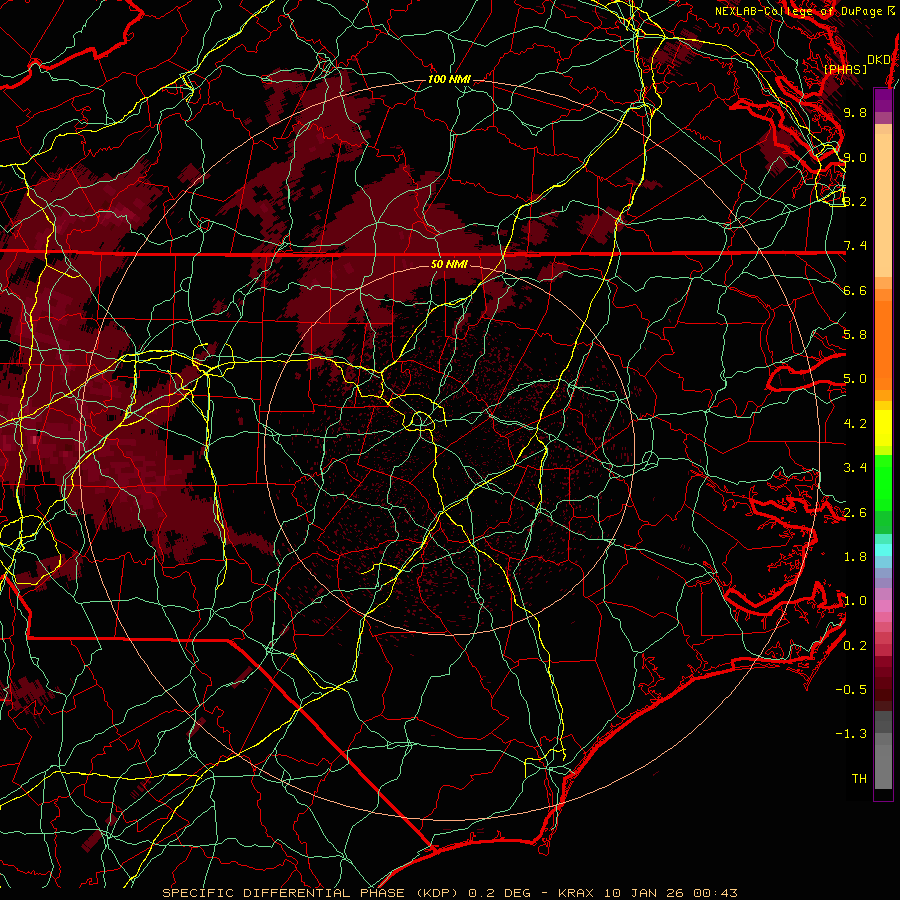The height and width of the screenshot is (900, 900).
Task: Click the -1.3 value on the scale
Action: coord(851,734)
